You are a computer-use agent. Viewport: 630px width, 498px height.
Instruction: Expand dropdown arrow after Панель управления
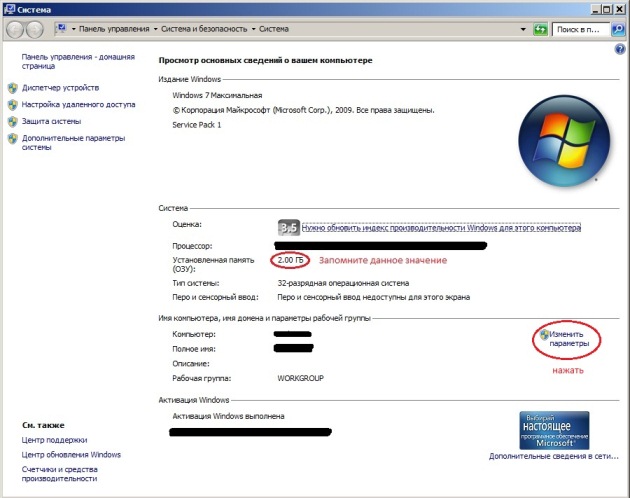coord(155,29)
